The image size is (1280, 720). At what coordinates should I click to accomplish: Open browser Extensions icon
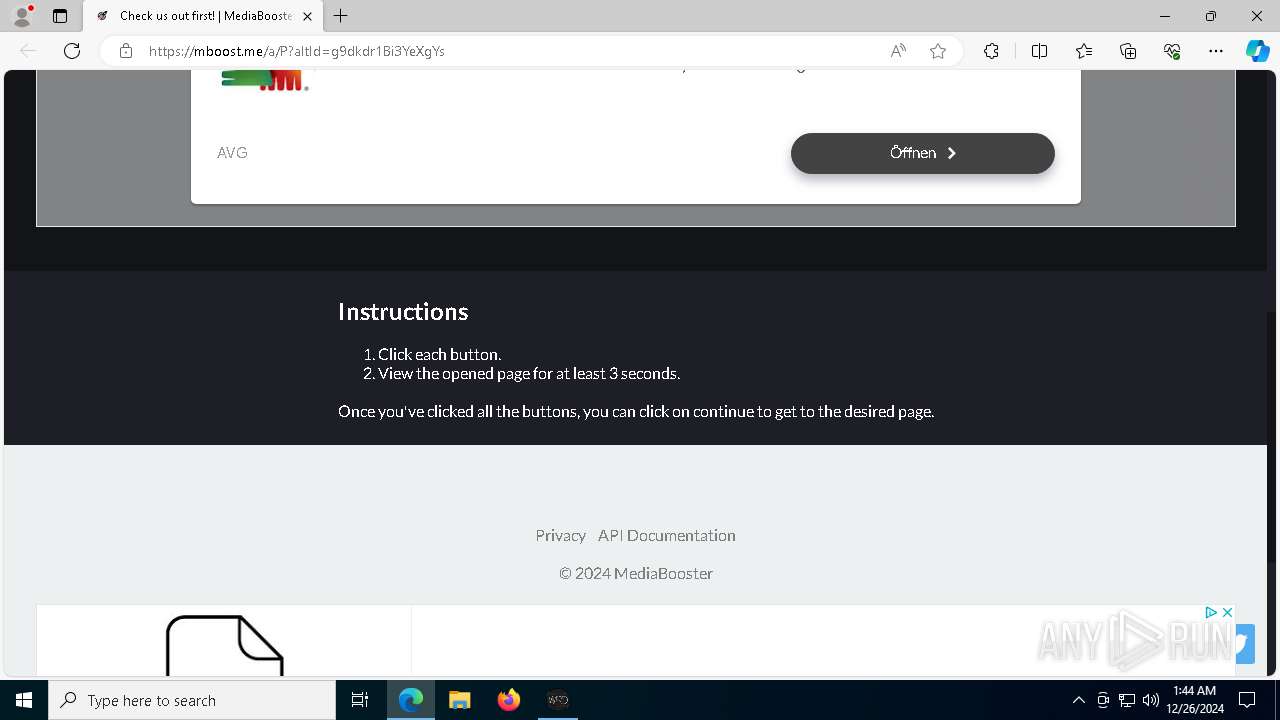(991, 51)
